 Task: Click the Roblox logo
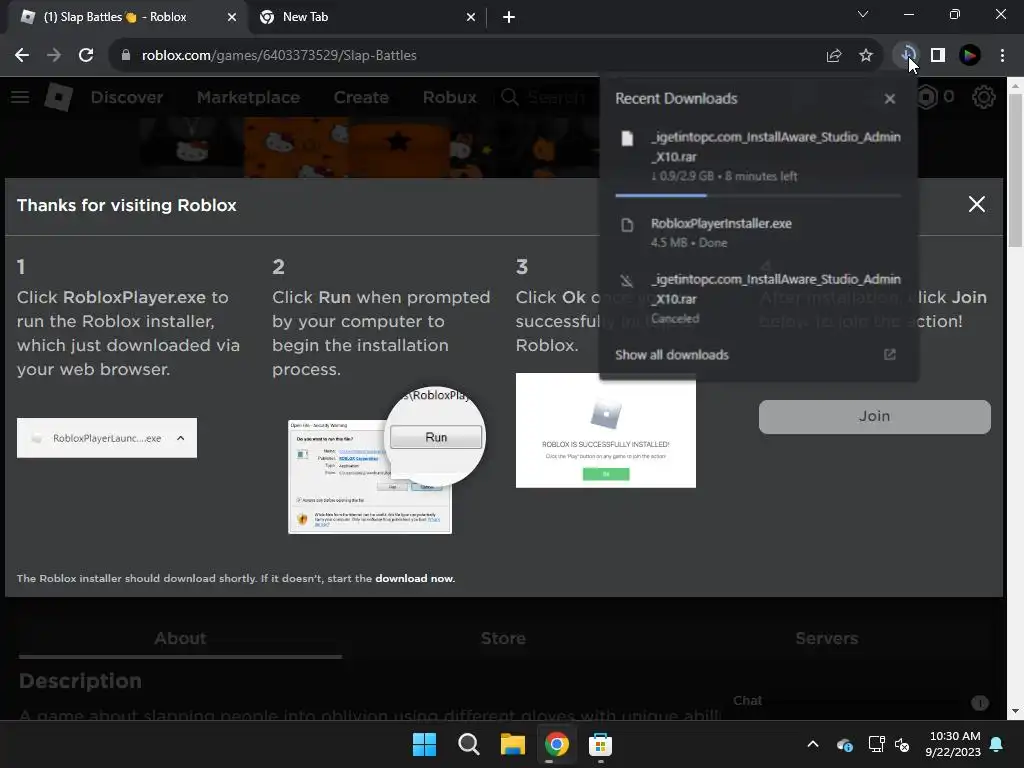59,97
